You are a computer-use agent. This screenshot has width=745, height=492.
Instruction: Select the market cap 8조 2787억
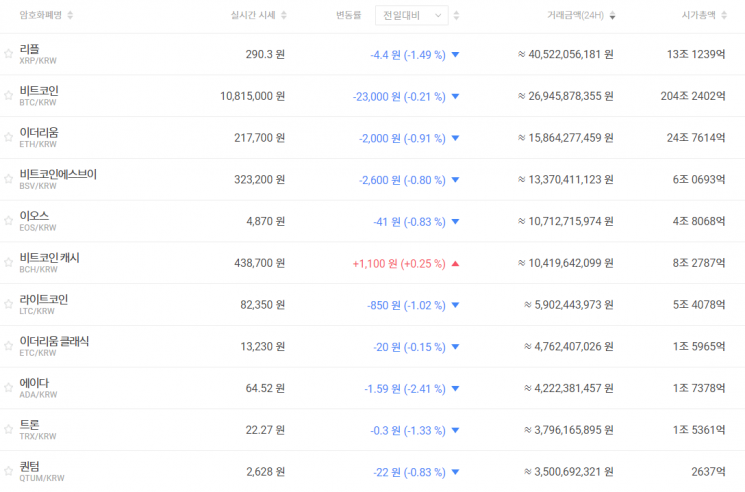699,264
